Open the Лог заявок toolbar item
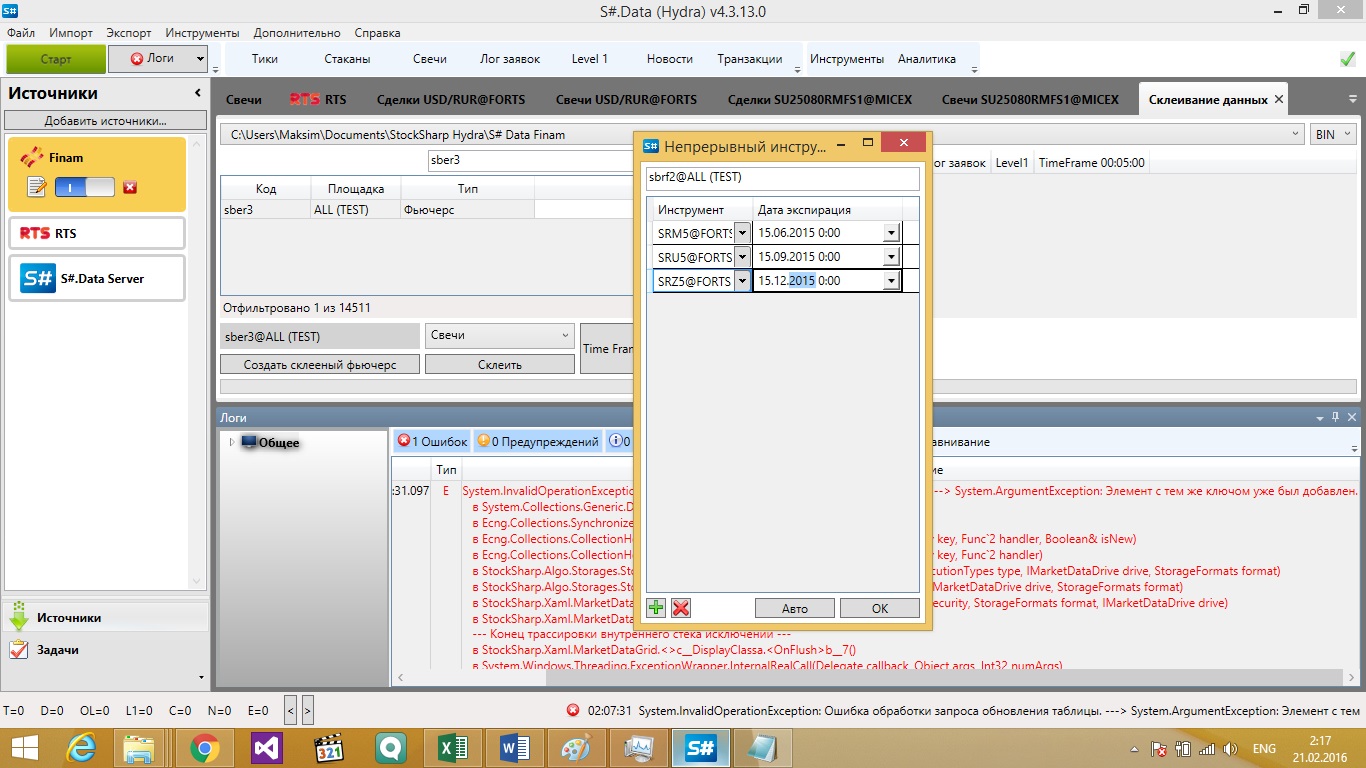Screen dimensions: 1366x768 [x=510, y=59]
